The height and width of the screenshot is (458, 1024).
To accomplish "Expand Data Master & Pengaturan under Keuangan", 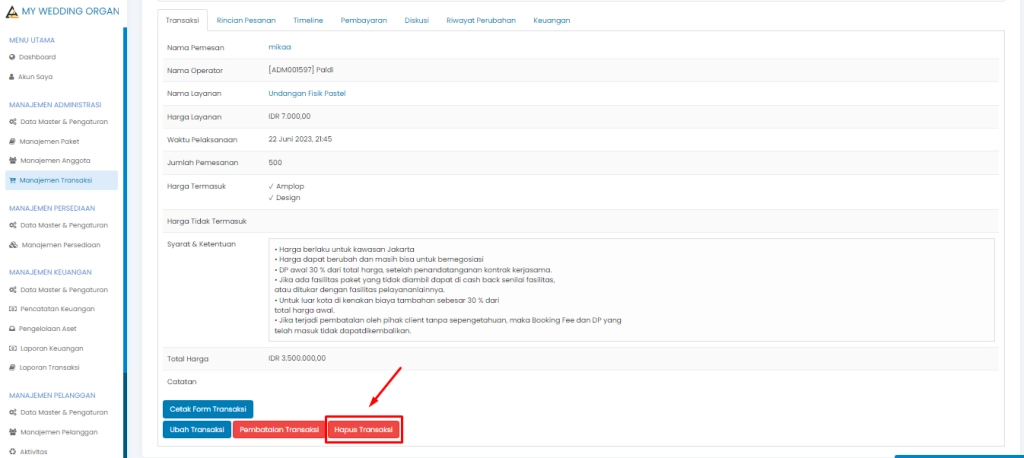I will coord(64,290).
